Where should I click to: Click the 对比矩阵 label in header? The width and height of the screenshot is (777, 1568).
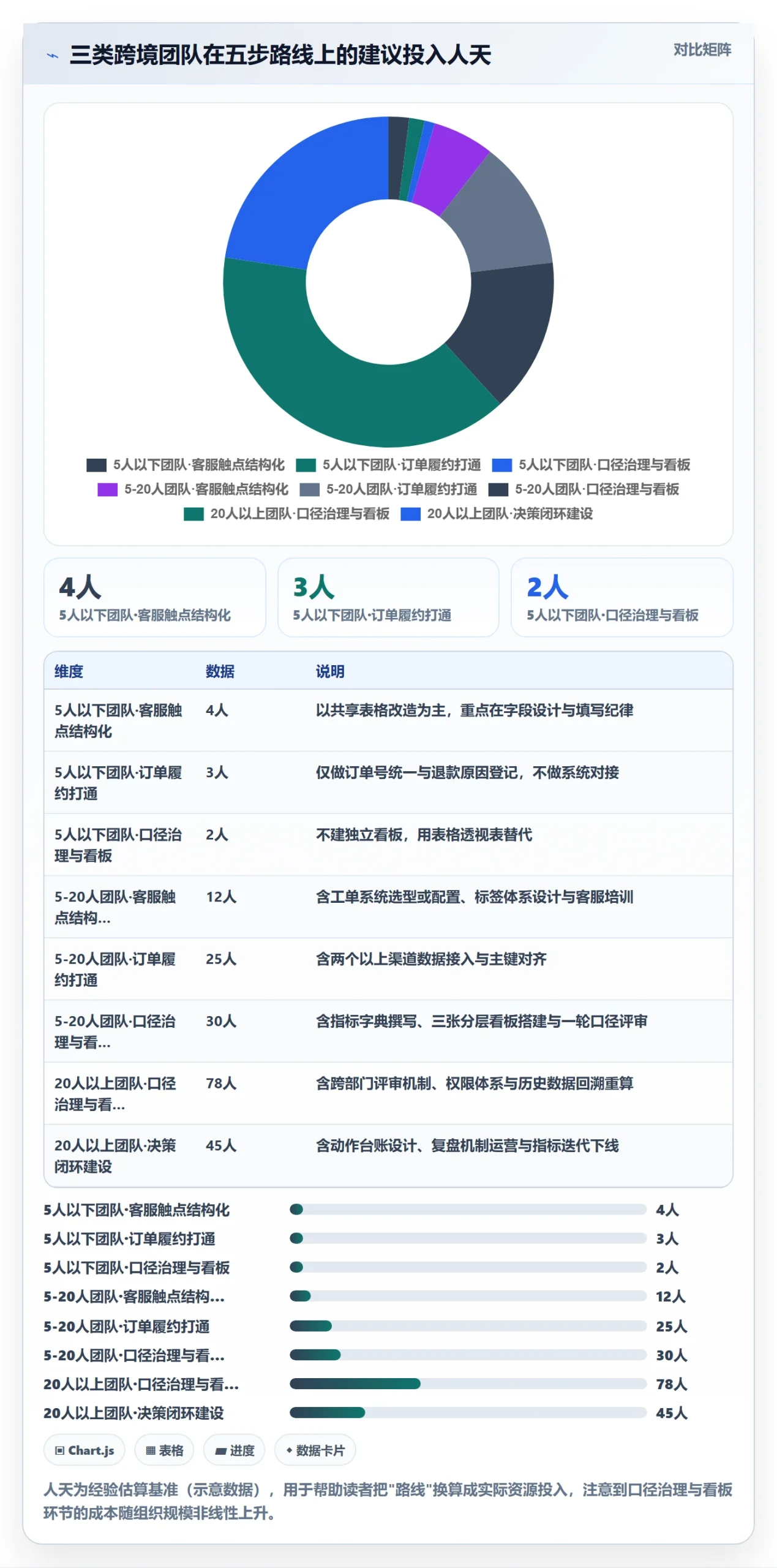(702, 50)
